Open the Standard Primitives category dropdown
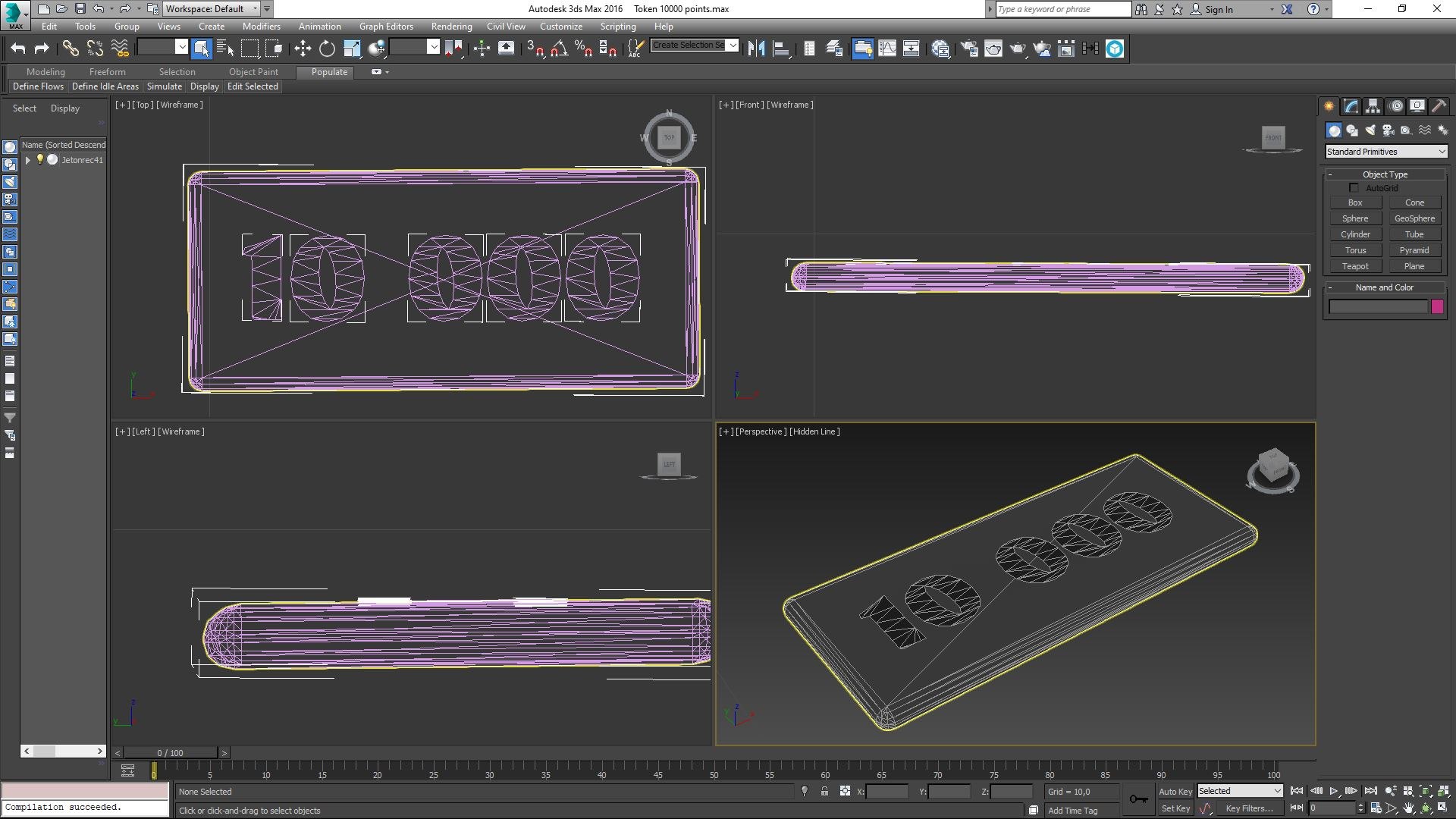Screen dimensions: 1456x819 click(x=1386, y=152)
